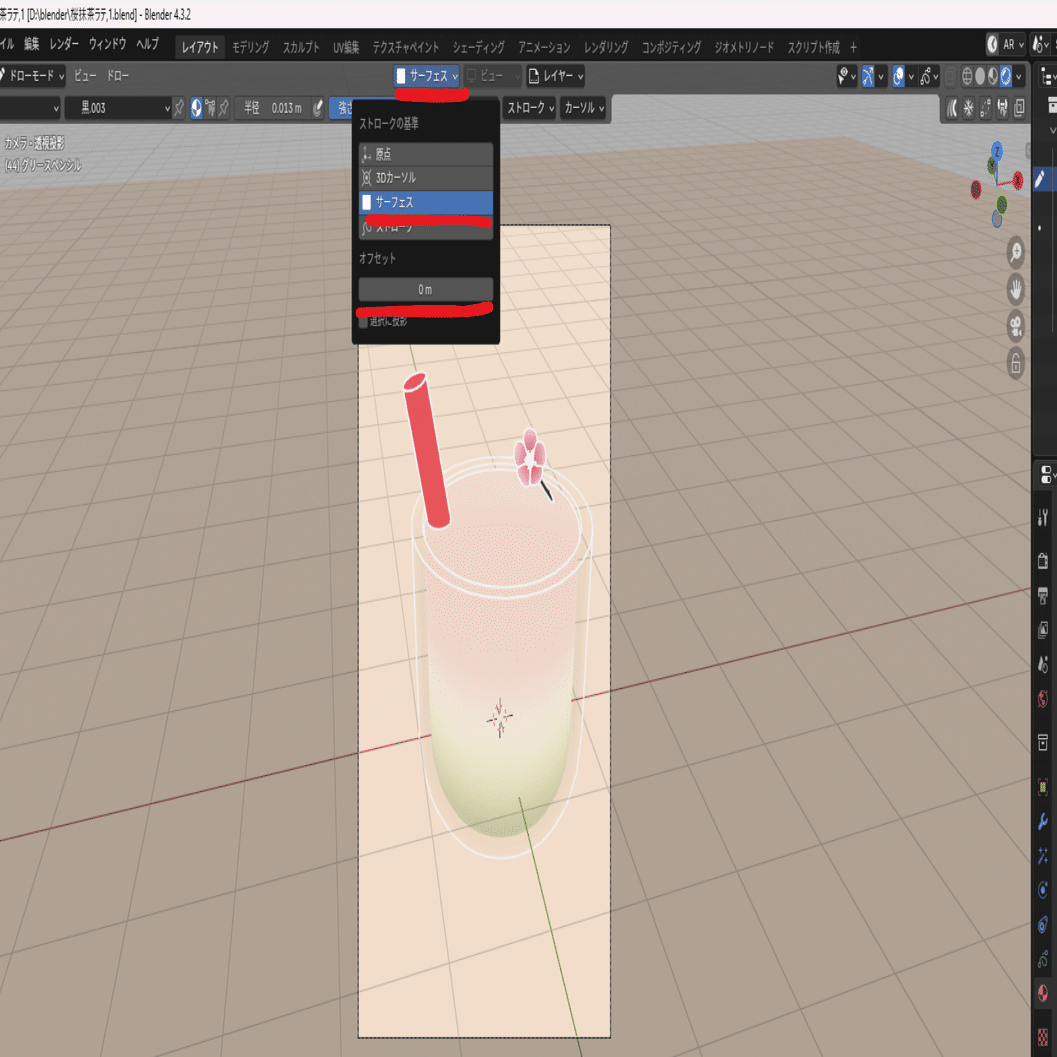
Task: Click the lock camera to view icon
Action: (x=1015, y=364)
